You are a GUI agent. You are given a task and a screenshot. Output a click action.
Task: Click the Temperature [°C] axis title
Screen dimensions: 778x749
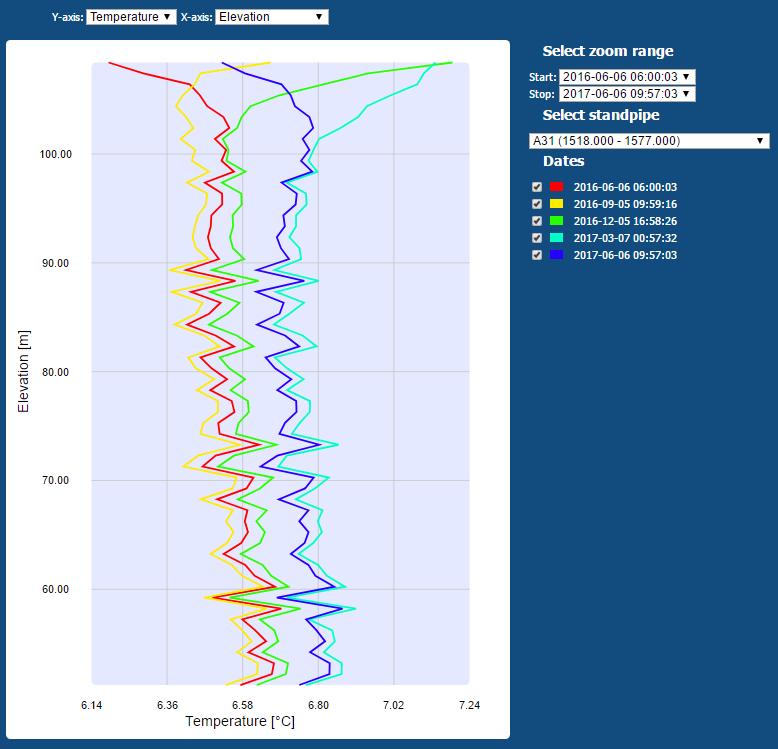click(240, 721)
